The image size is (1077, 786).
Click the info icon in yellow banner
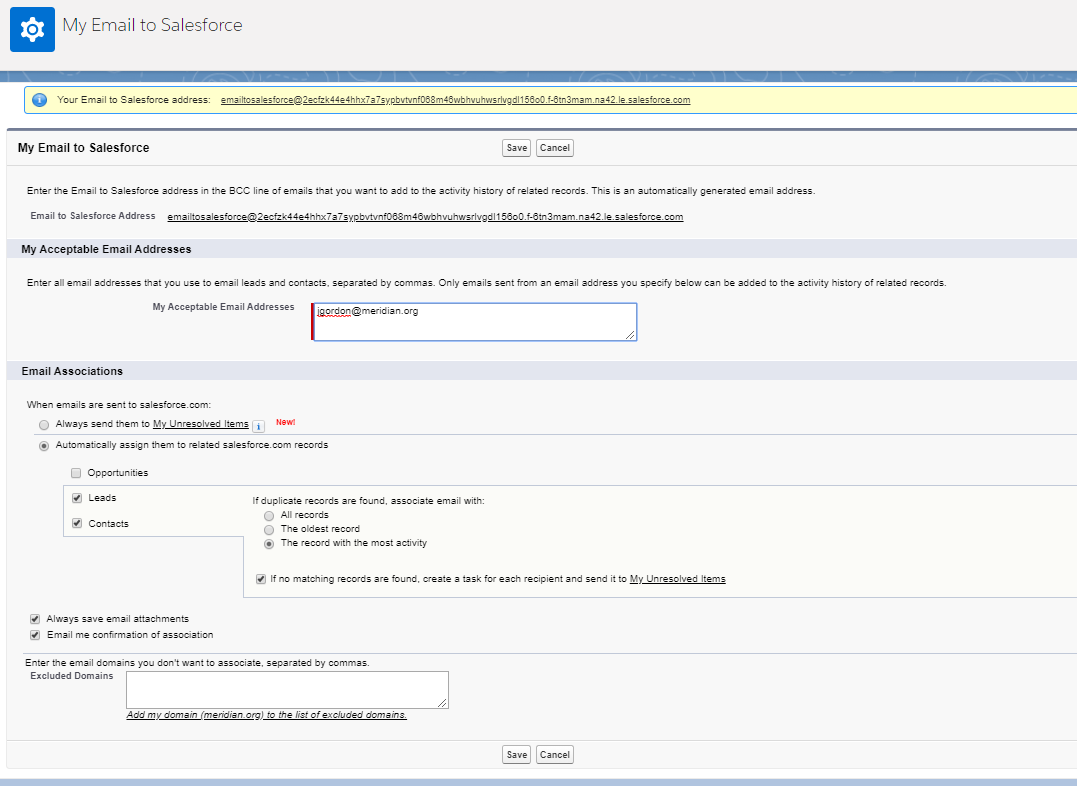[x=40, y=100]
